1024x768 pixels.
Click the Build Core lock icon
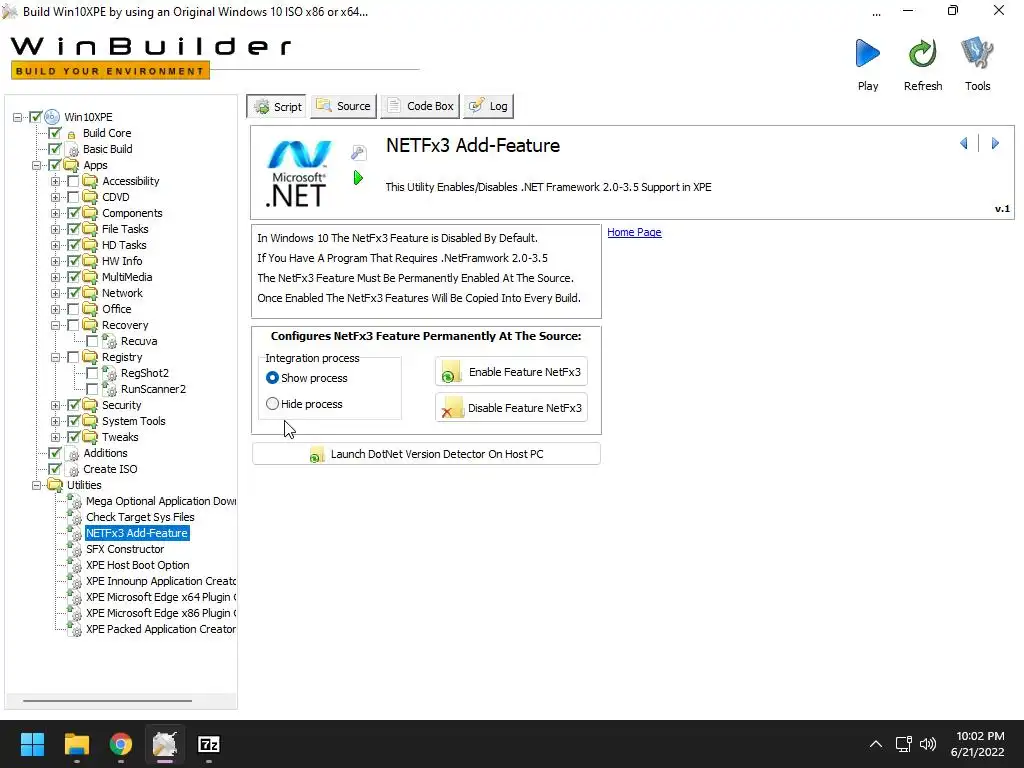click(x=72, y=134)
